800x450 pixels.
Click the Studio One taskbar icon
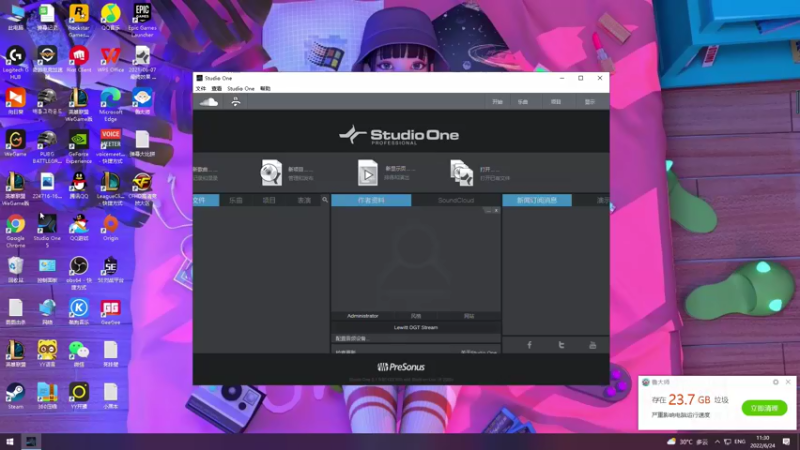[x=31, y=441]
